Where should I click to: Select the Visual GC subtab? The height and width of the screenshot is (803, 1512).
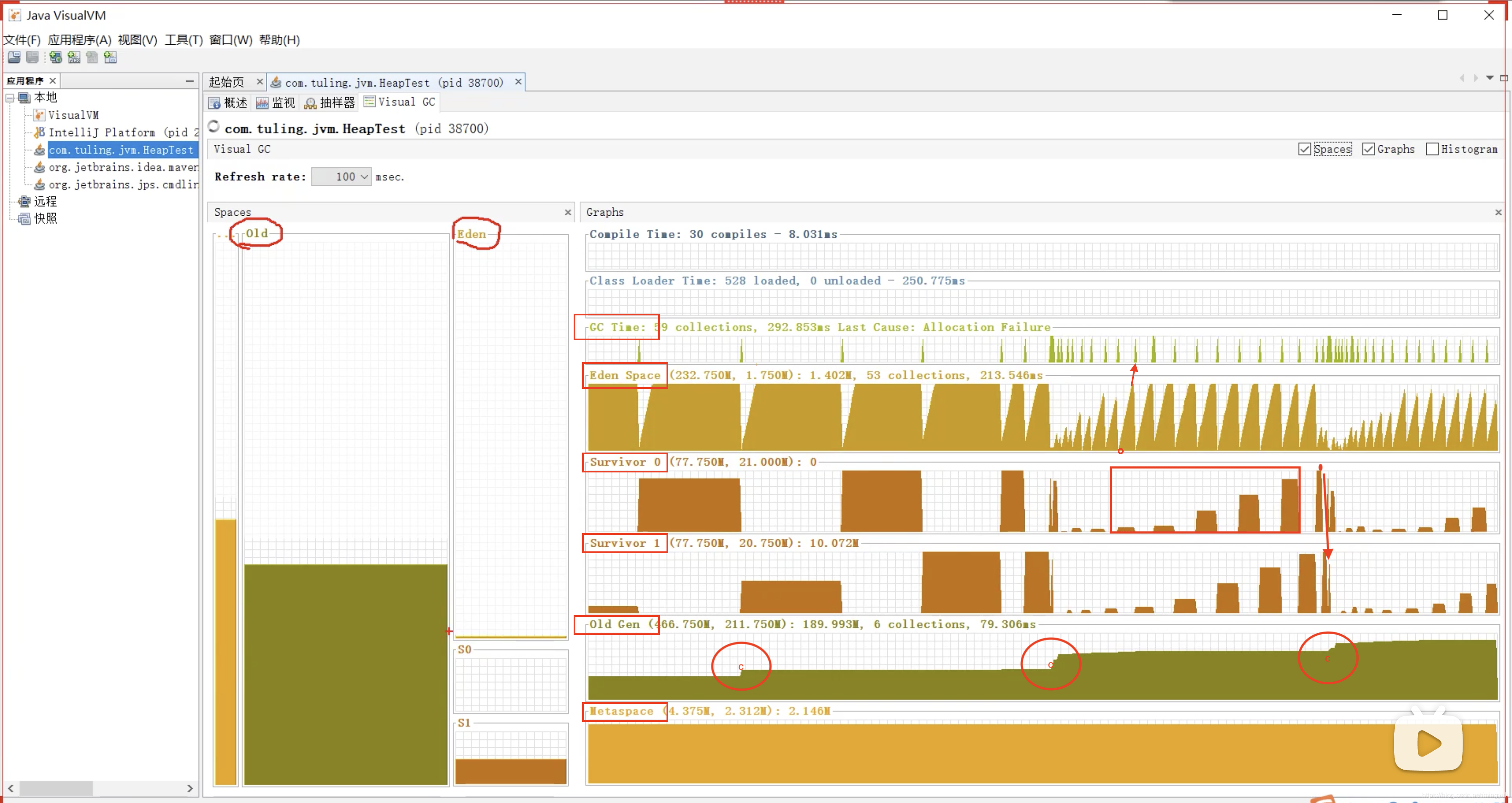point(400,102)
